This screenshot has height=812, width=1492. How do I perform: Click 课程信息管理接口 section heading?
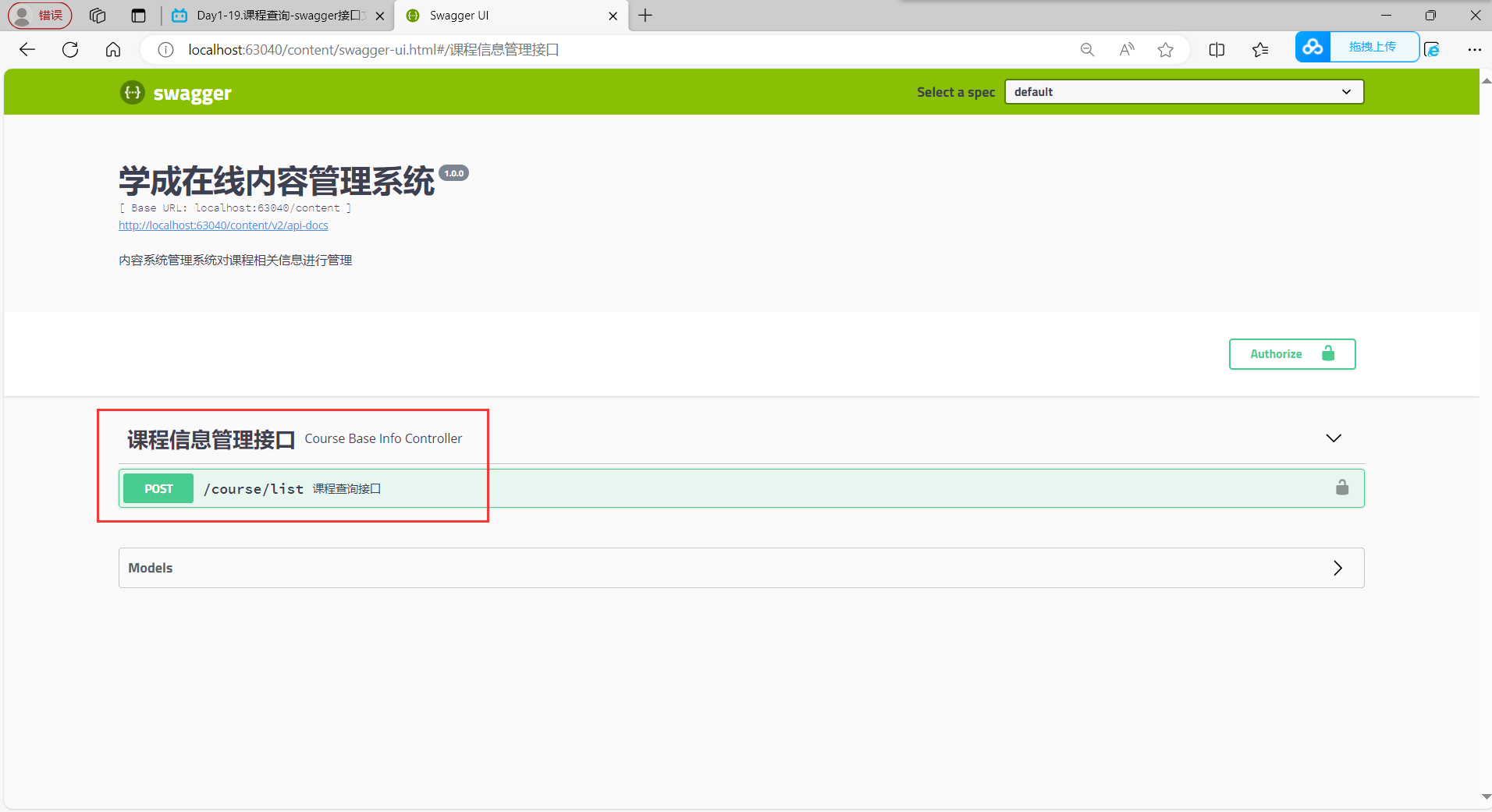tap(211, 440)
